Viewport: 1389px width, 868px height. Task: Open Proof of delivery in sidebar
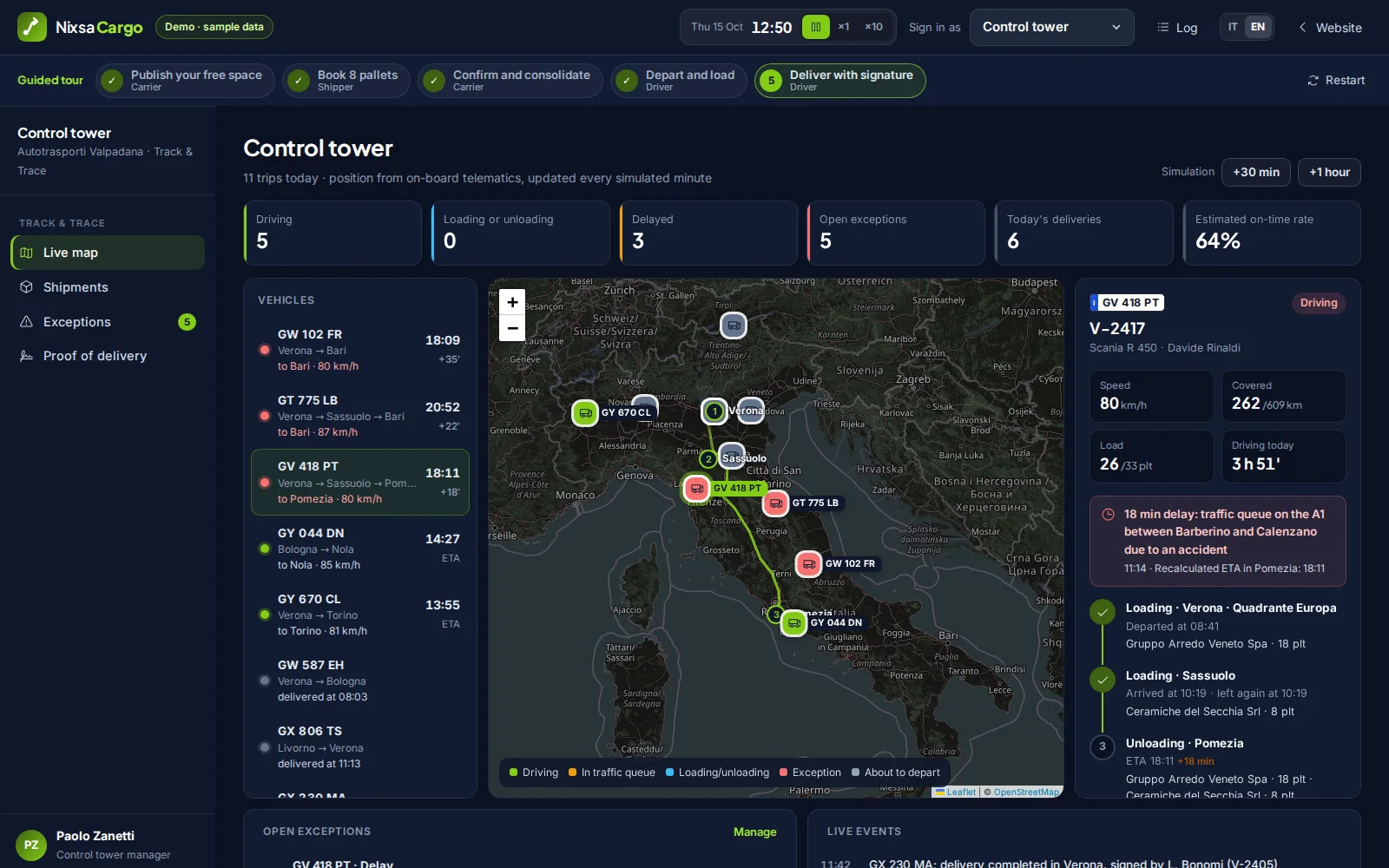(x=109, y=356)
